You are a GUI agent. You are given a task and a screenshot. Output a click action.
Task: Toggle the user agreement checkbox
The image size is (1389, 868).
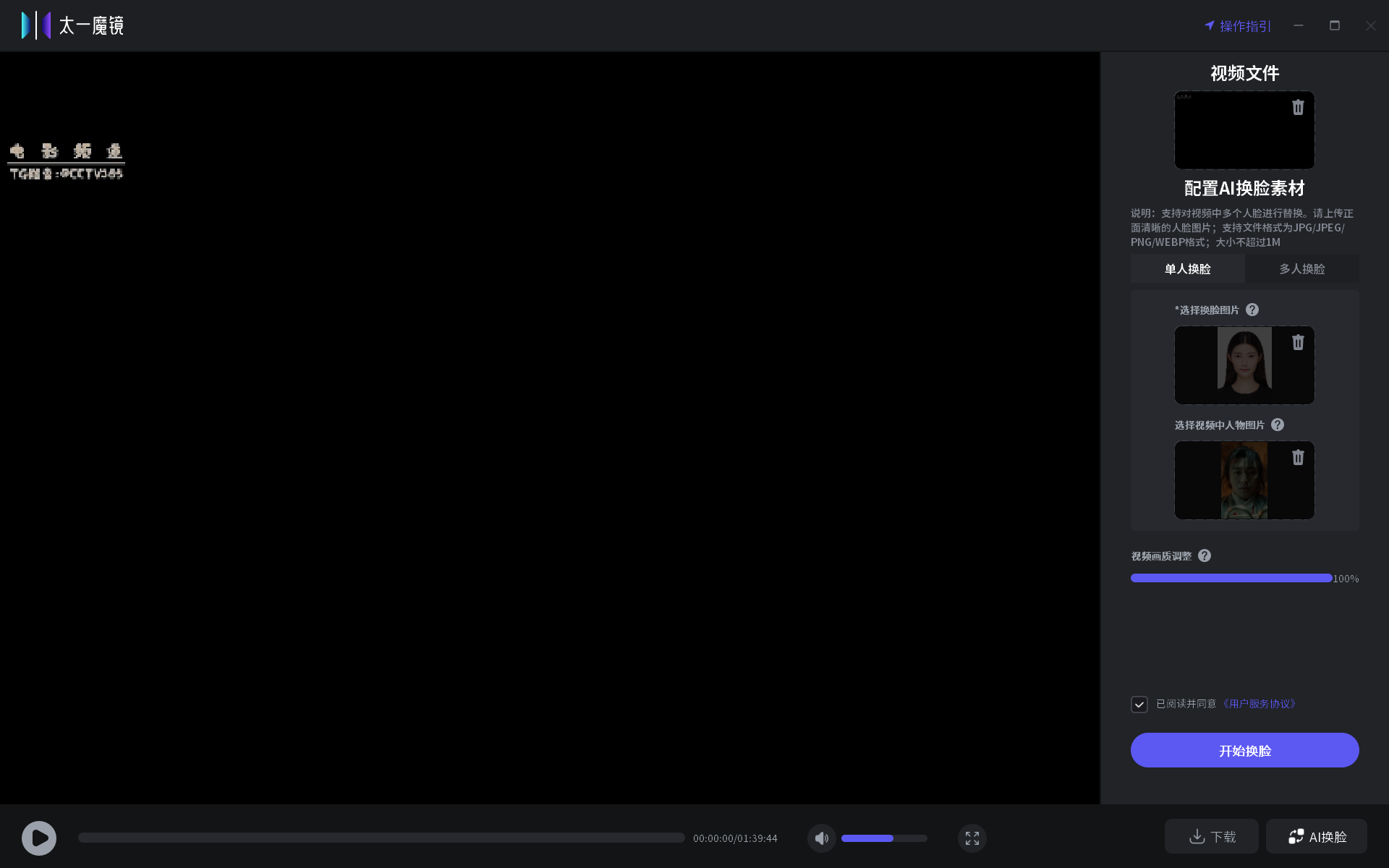click(x=1139, y=704)
